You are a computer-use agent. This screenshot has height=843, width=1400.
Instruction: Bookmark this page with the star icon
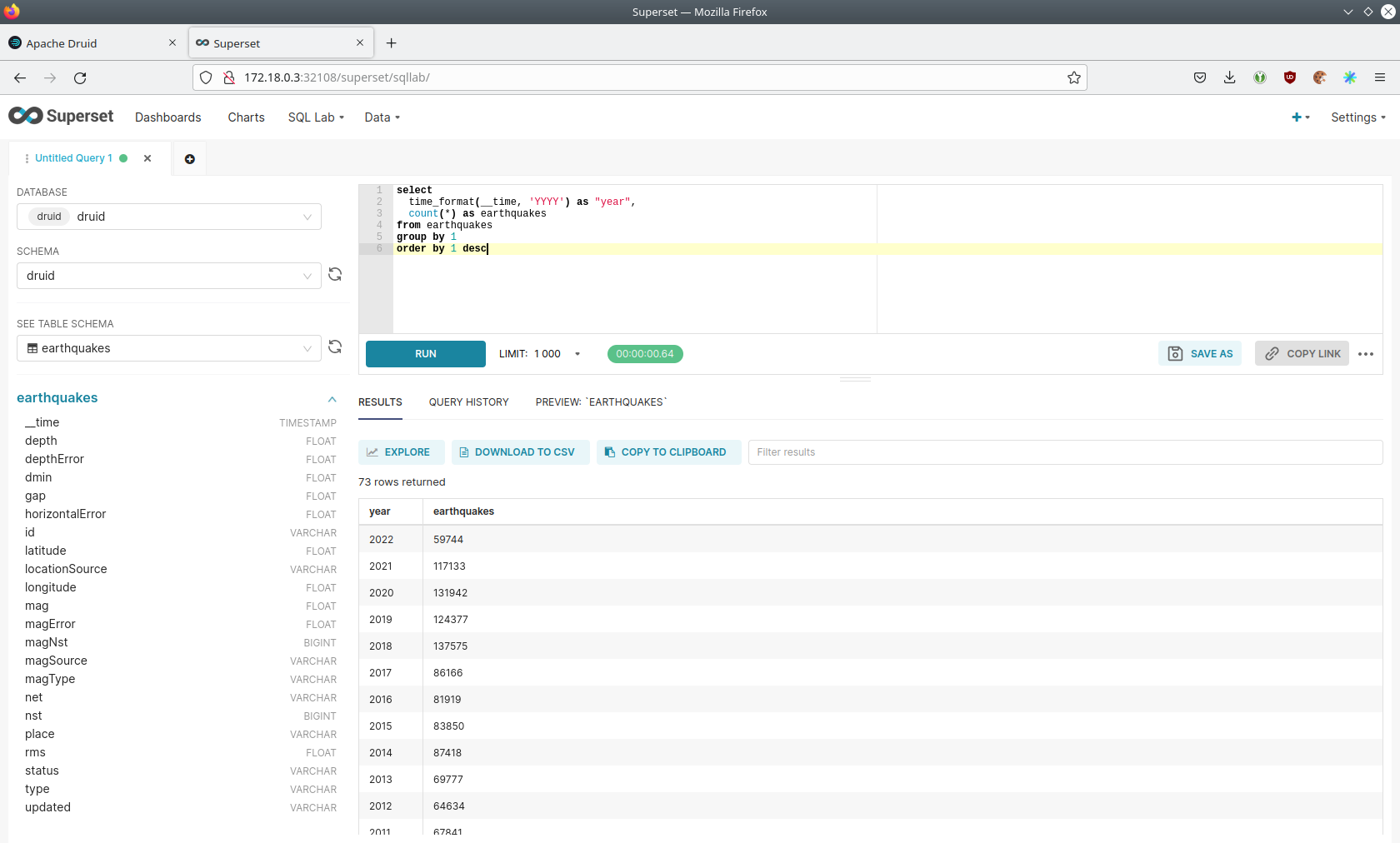point(1073,77)
